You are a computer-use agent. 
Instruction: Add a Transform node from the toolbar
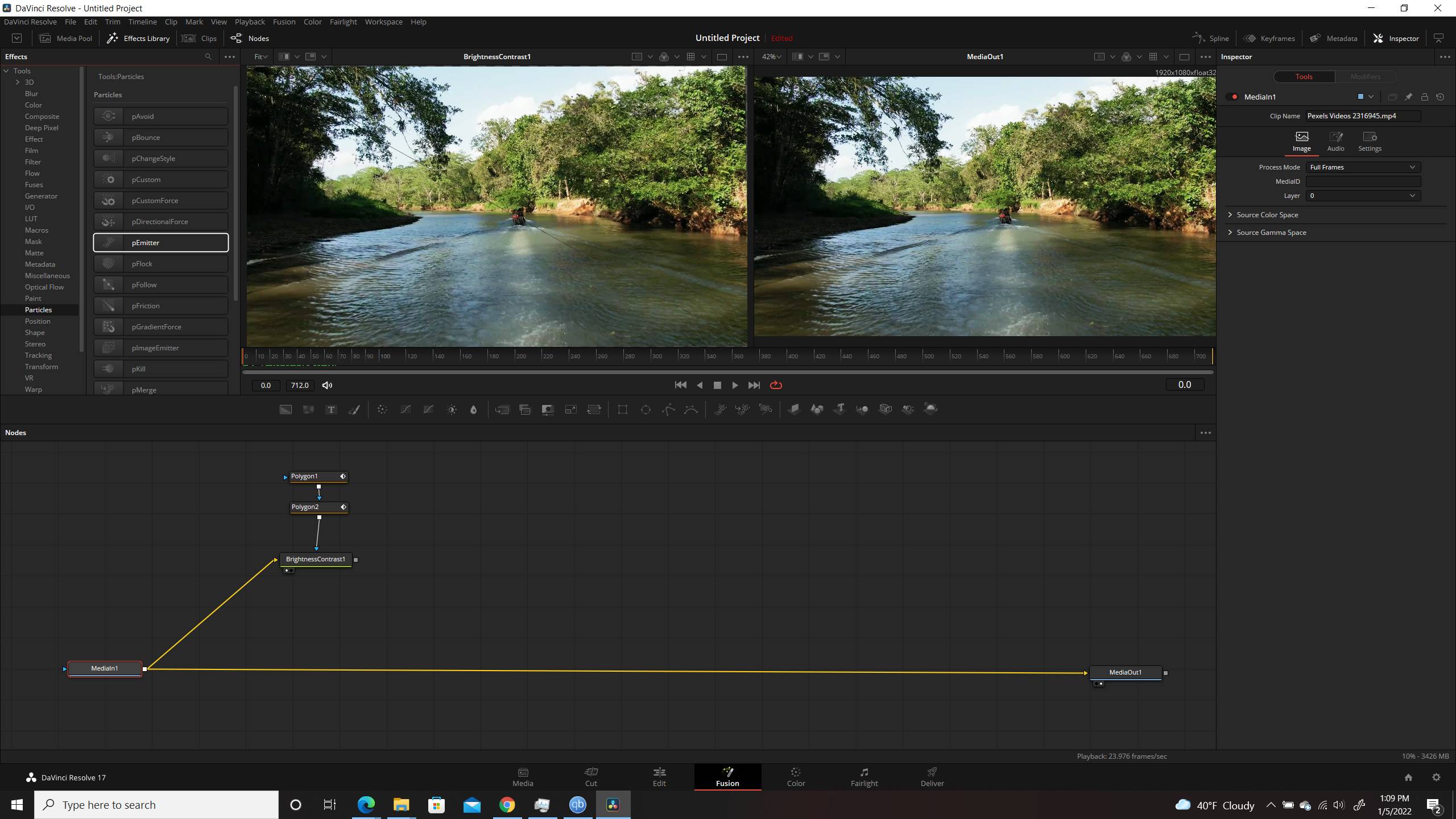[594, 409]
